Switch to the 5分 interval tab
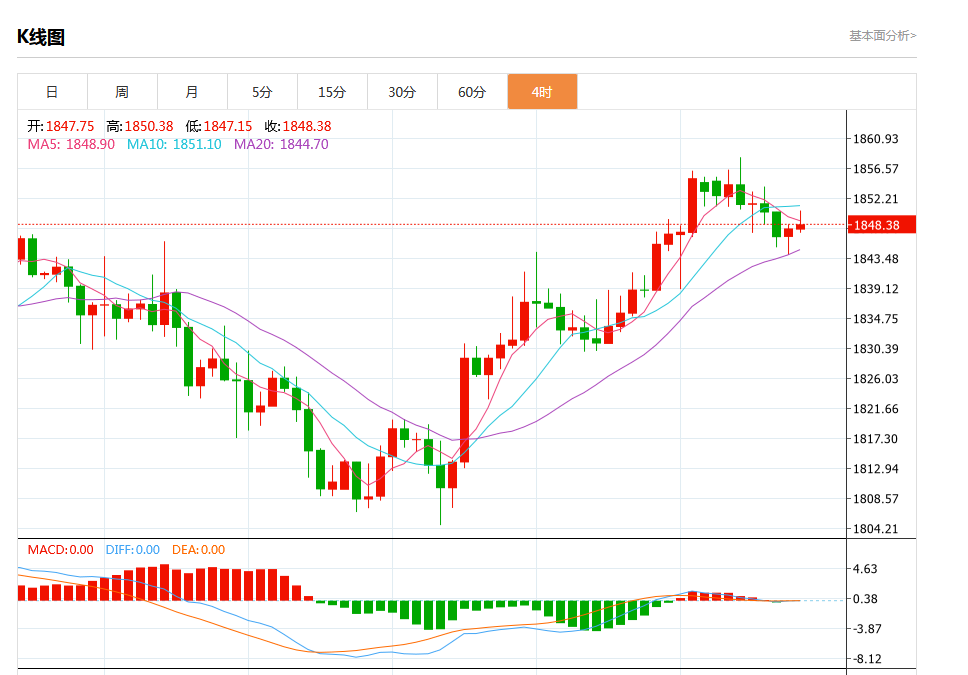 tap(262, 92)
